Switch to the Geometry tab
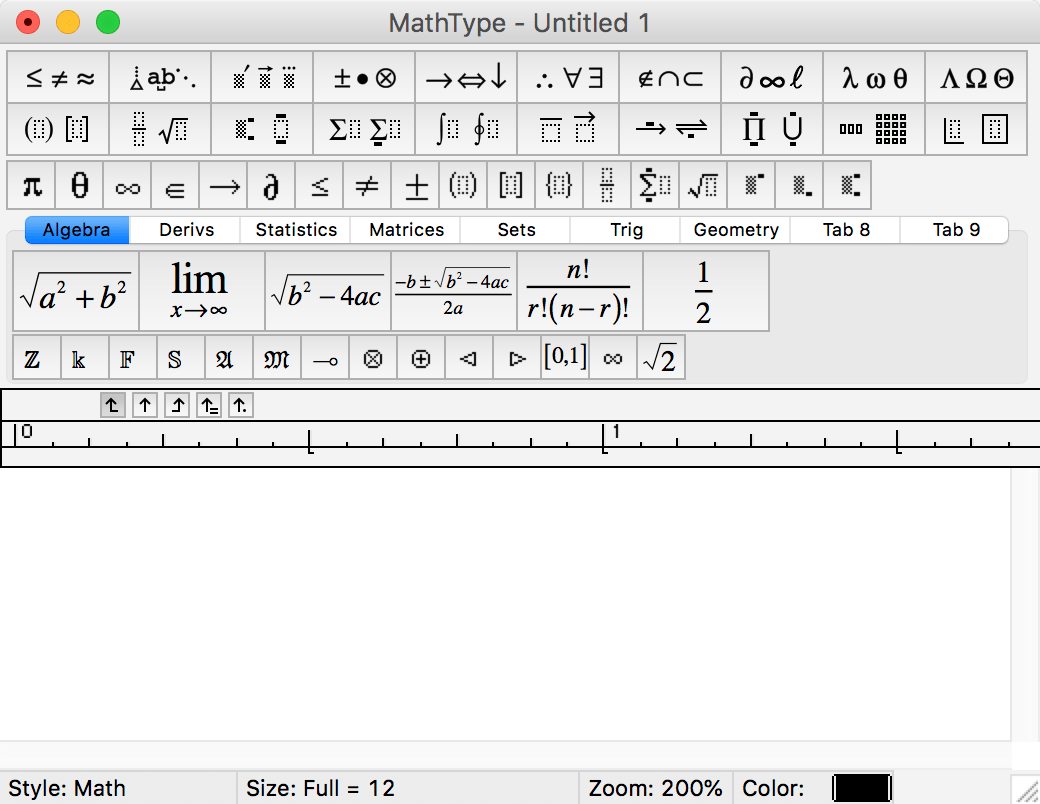The width and height of the screenshot is (1040, 804). 736,230
